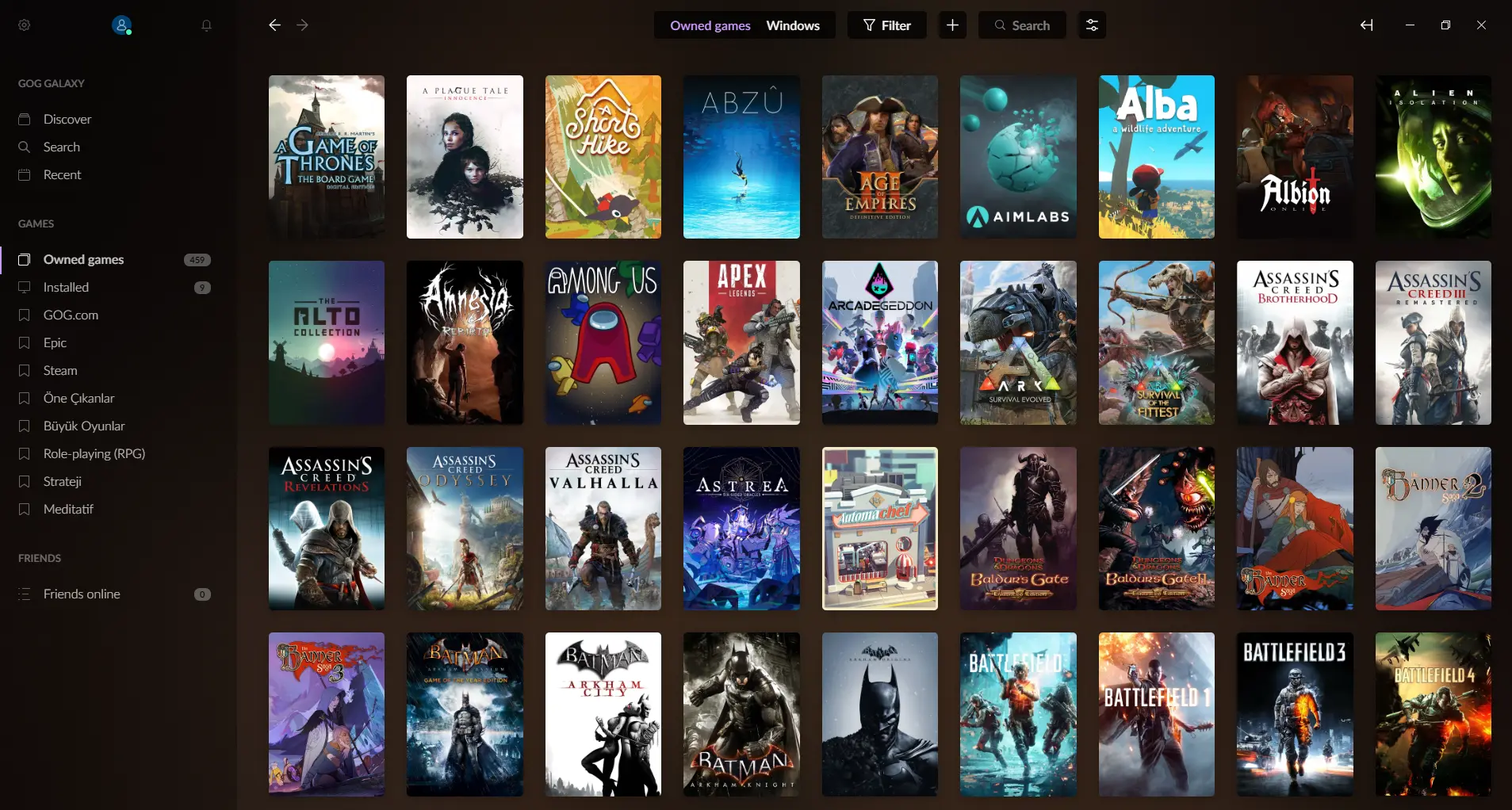
Task: Open Recent in the sidebar
Action: click(x=117, y=174)
